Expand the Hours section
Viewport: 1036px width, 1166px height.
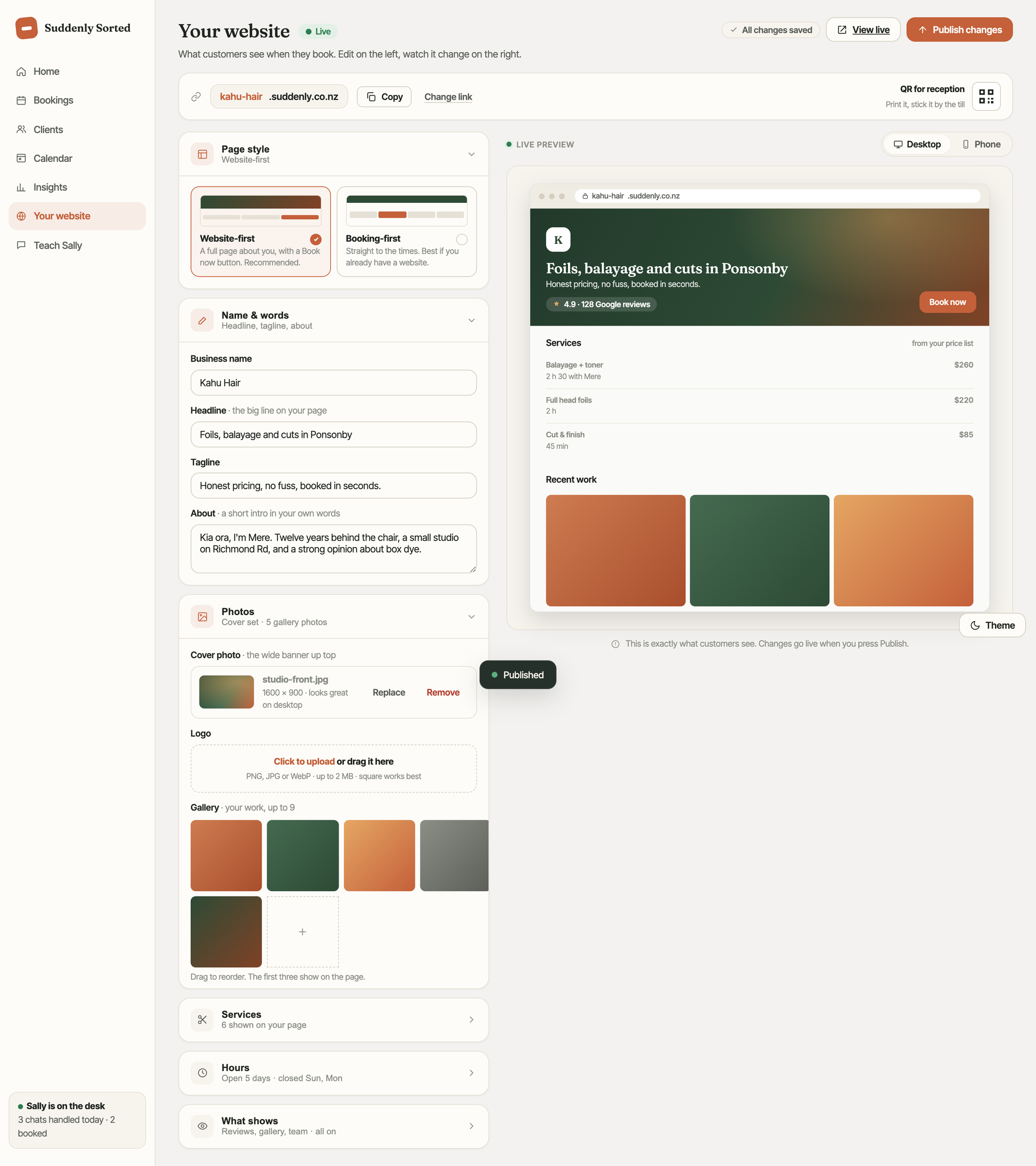tap(471, 1072)
